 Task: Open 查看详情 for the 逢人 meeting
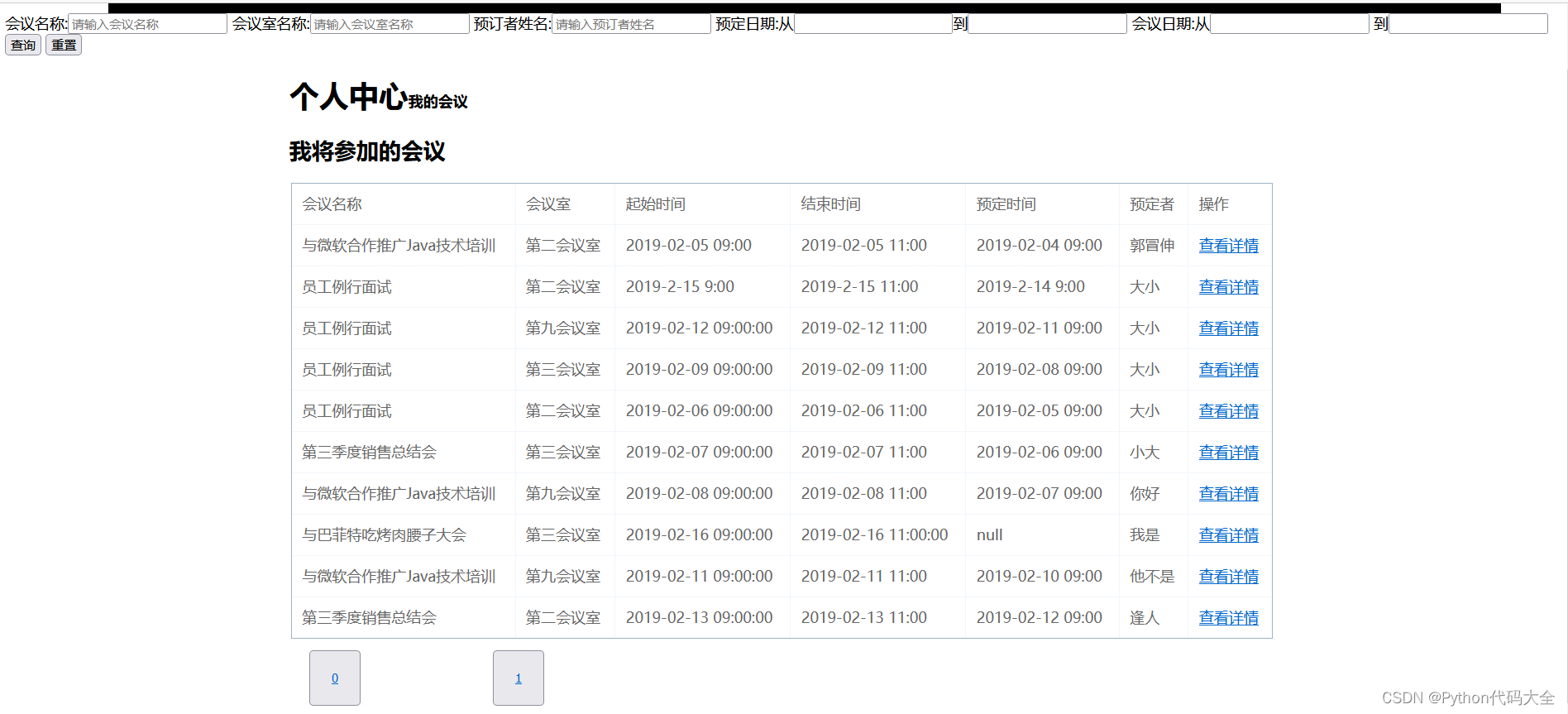(x=1229, y=618)
